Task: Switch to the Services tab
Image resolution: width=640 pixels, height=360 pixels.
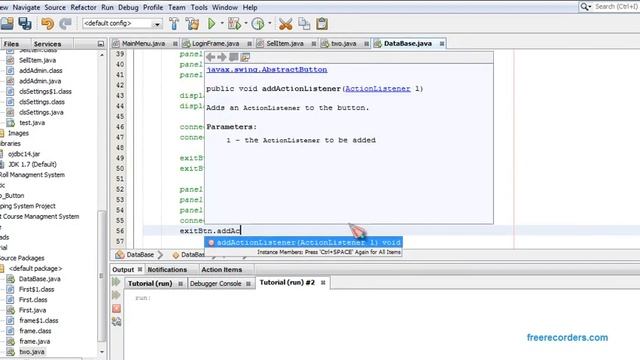Action: click(x=47, y=44)
